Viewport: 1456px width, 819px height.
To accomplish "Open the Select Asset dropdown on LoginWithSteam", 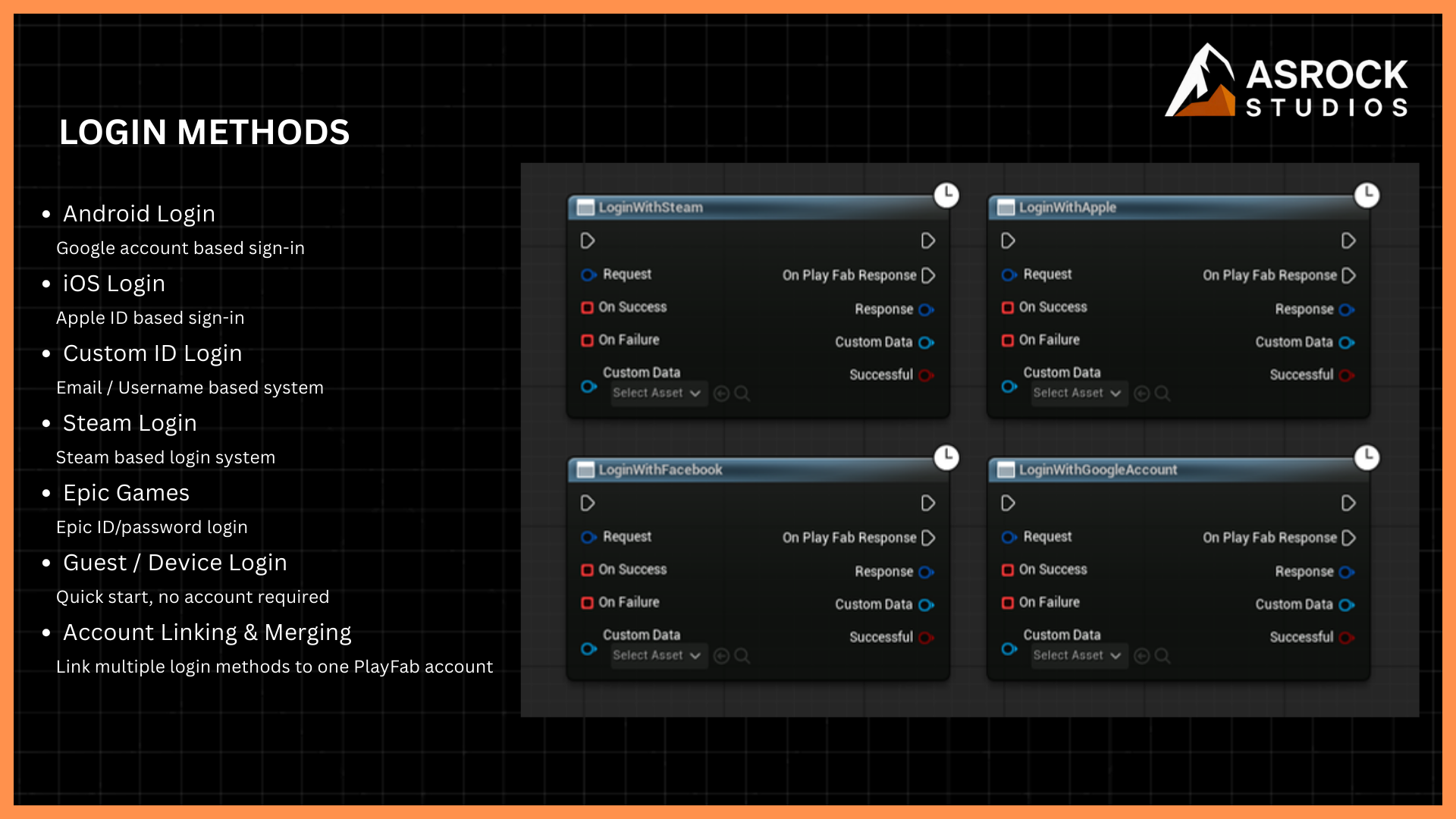I will [659, 393].
